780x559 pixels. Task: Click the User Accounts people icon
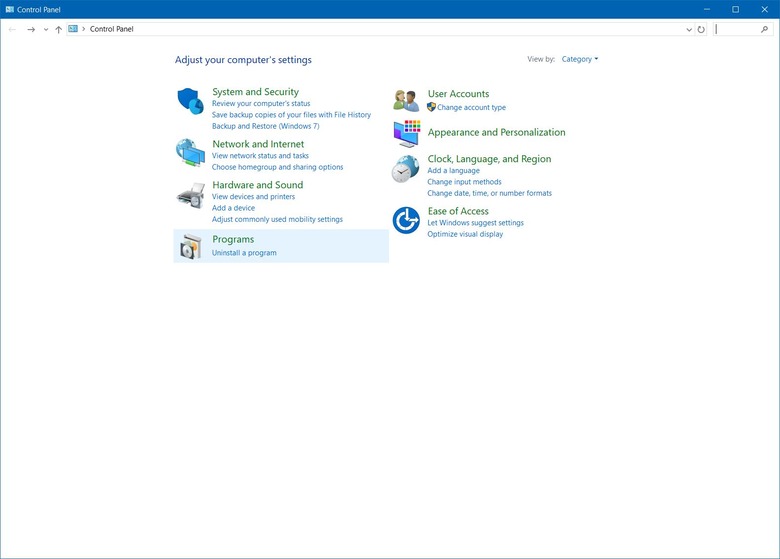(406, 100)
